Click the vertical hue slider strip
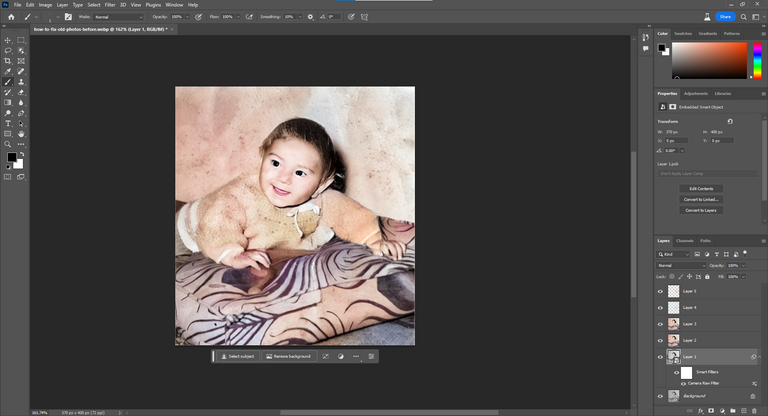 click(755, 60)
